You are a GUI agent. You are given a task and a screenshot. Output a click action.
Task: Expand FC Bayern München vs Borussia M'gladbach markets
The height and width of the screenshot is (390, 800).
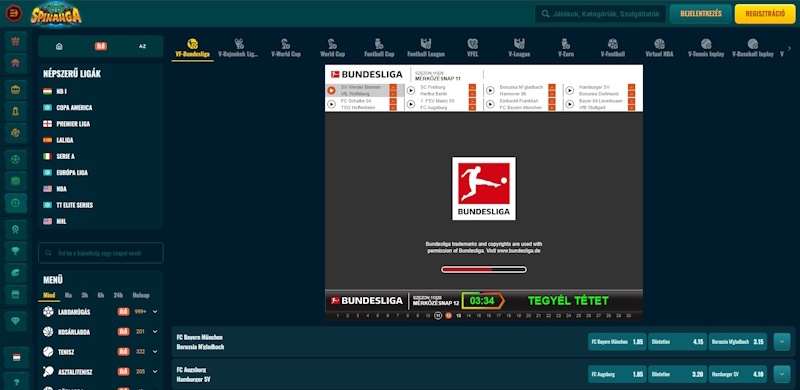(x=782, y=342)
